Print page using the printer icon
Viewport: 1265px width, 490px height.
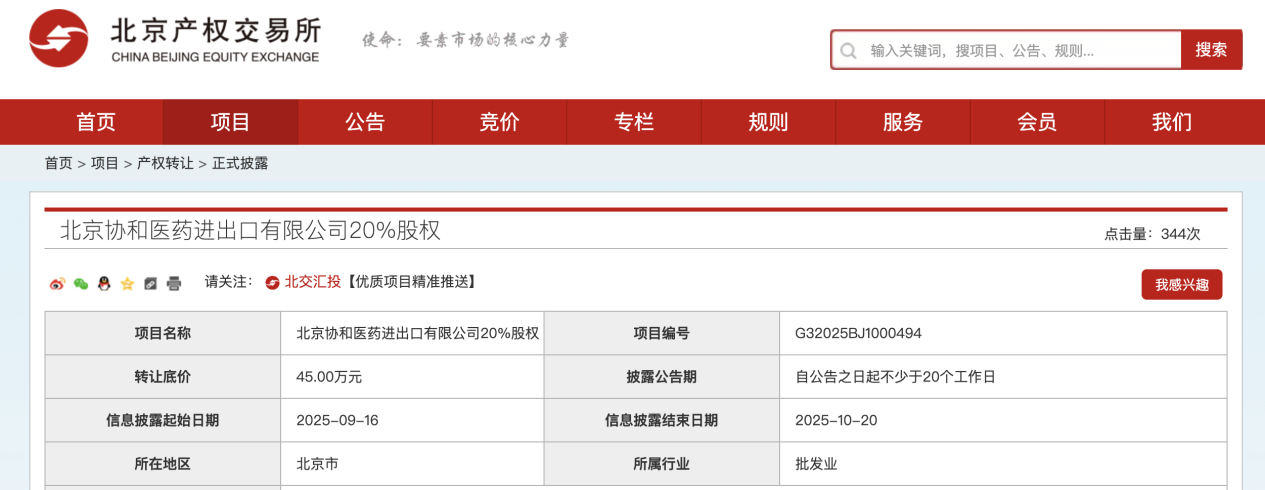[x=174, y=284]
